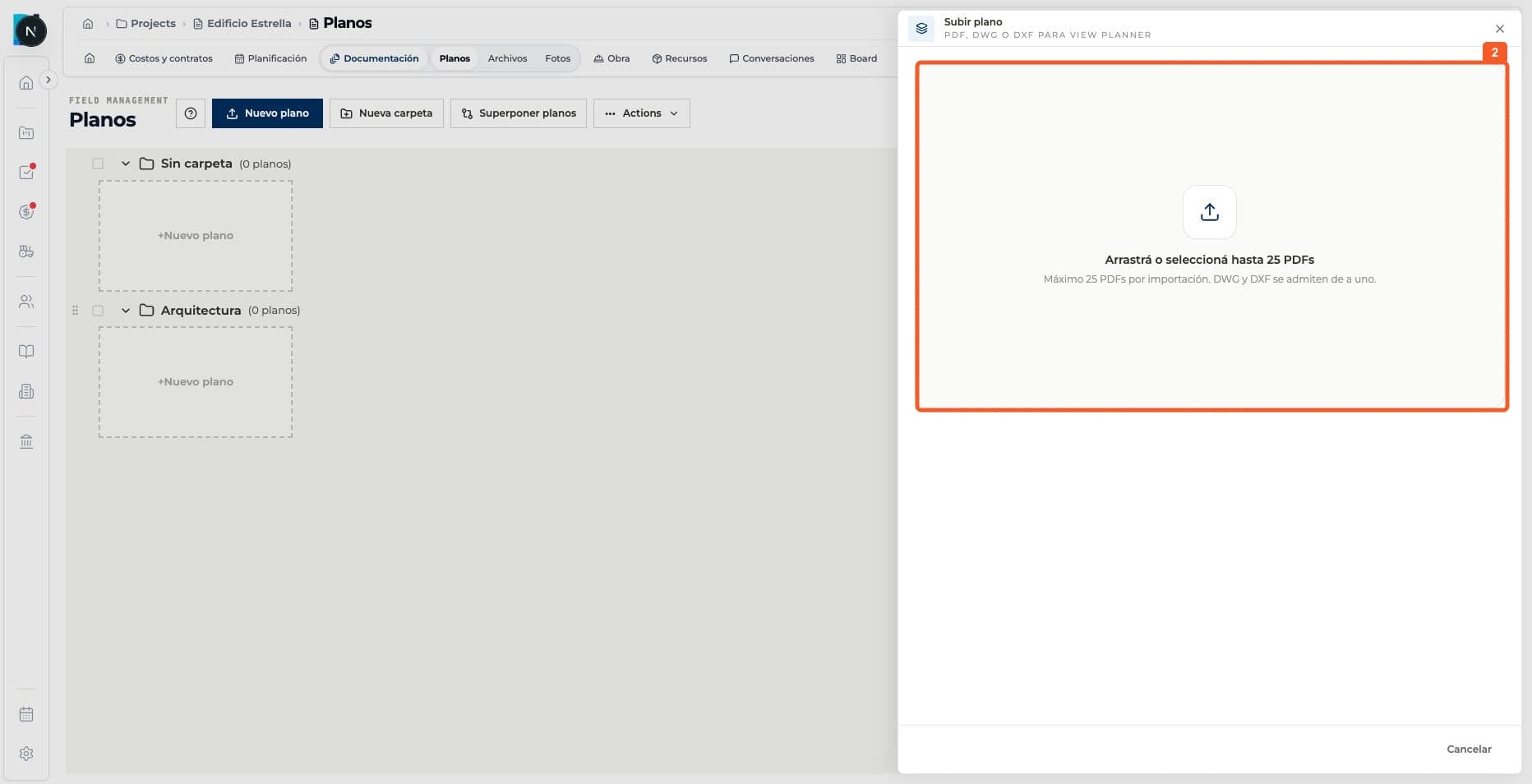Collapse the Sin carpeta folder chevron
Viewport: 1532px width, 784px height.
tap(126, 164)
